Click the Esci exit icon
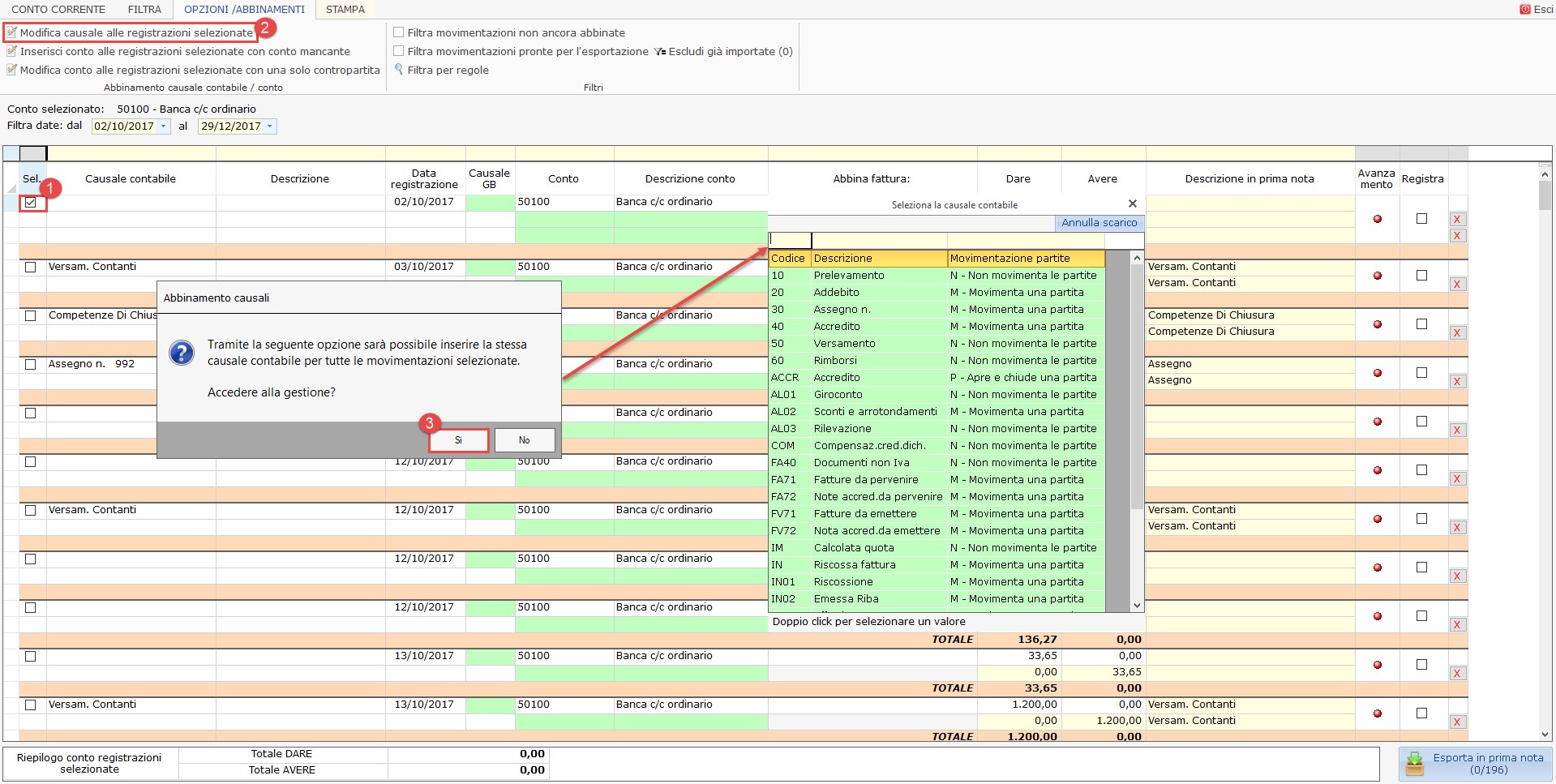This screenshot has width=1556, height=784. click(1525, 10)
